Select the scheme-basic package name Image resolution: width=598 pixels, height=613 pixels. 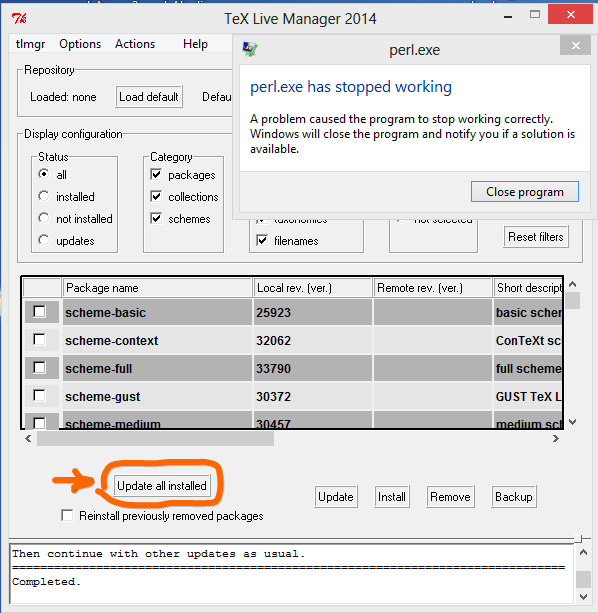click(106, 313)
